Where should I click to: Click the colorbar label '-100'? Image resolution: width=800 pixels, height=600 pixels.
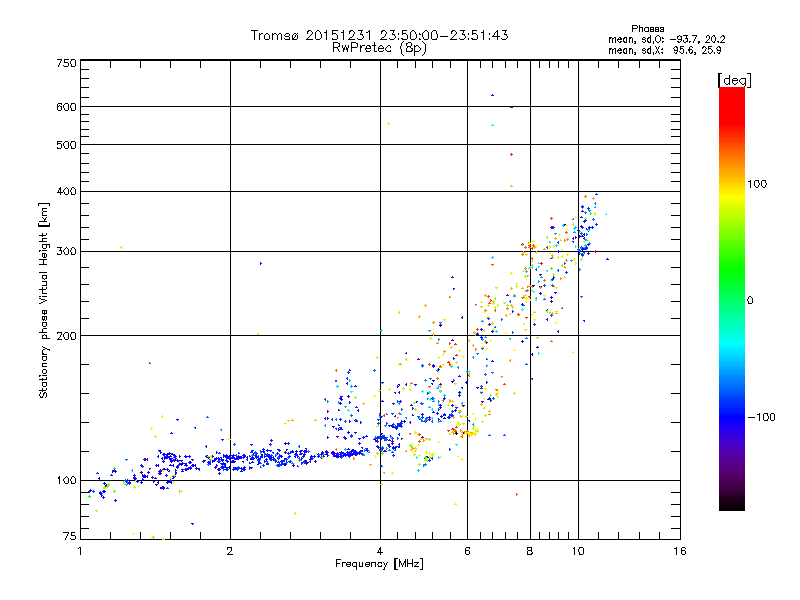click(761, 417)
